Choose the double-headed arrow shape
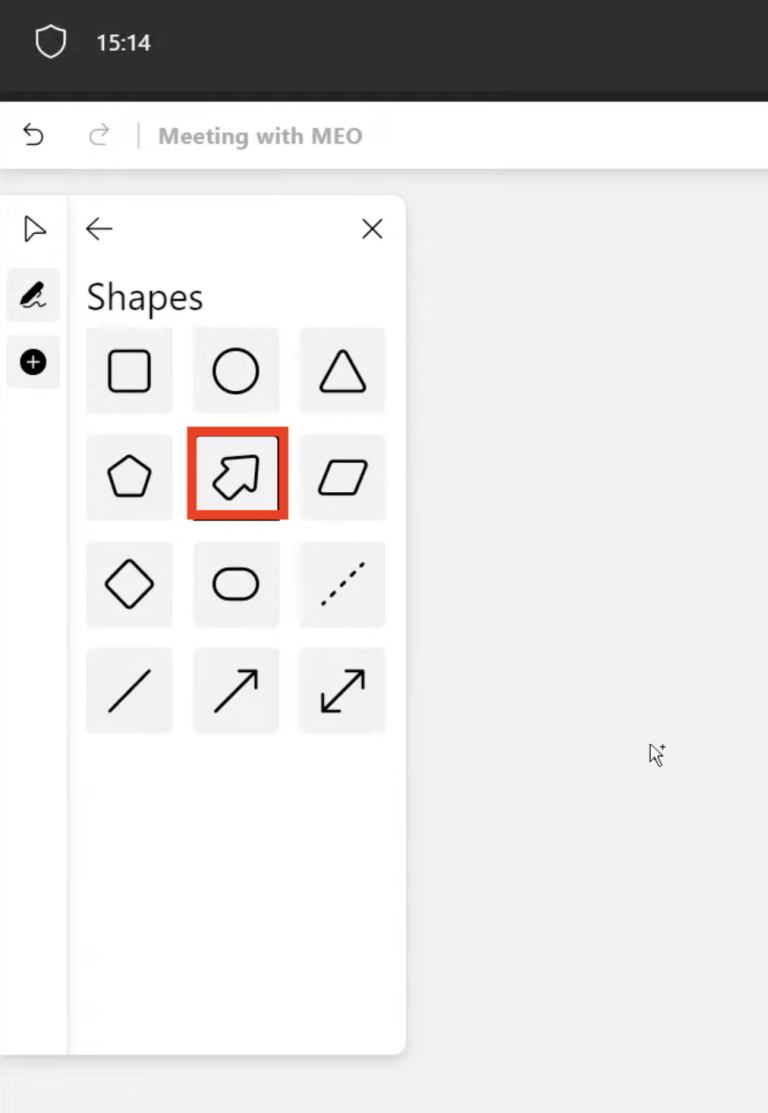Viewport: 768px width, 1113px height. click(342, 690)
